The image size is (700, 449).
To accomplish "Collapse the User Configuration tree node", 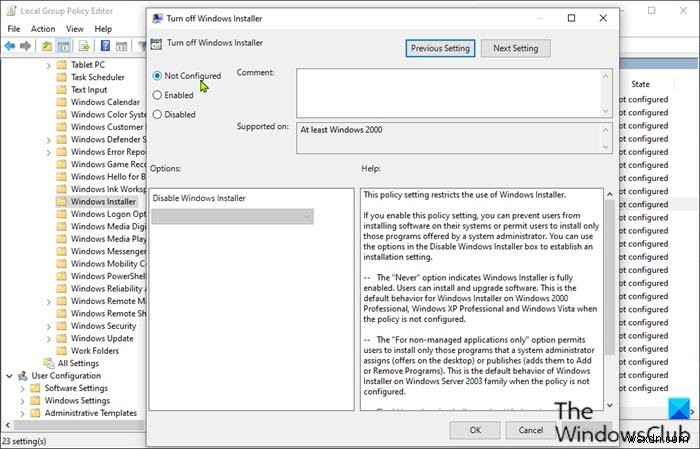I will (x=9, y=376).
